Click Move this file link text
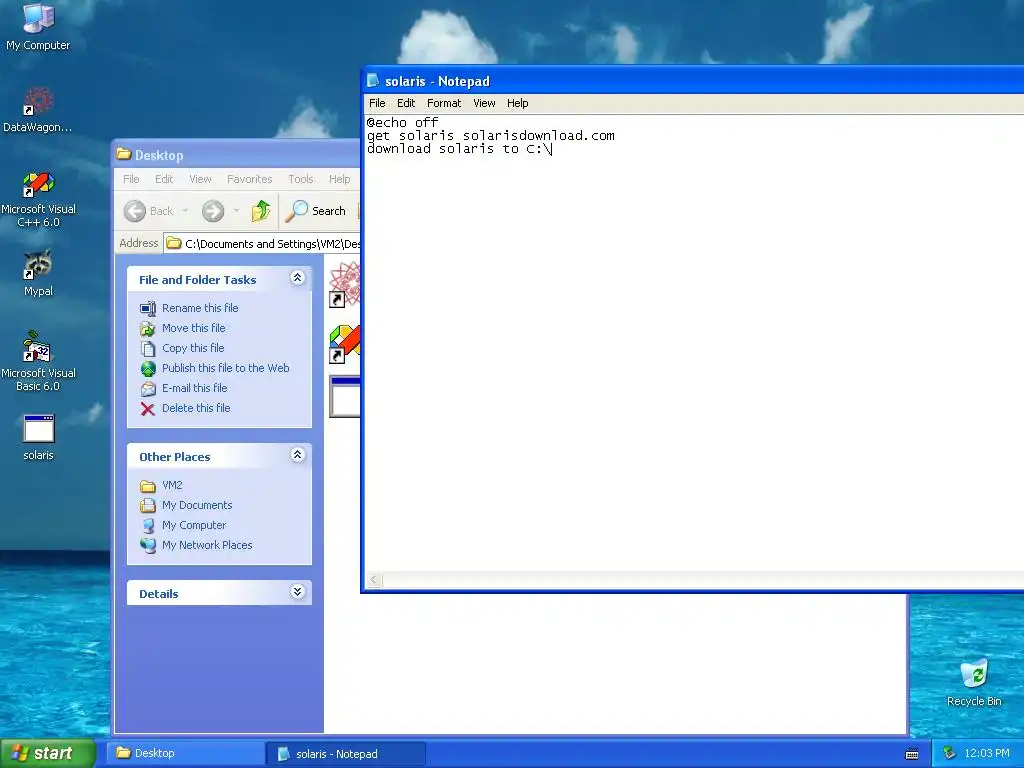Viewport: 1024px width, 768px height. tap(193, 328)
